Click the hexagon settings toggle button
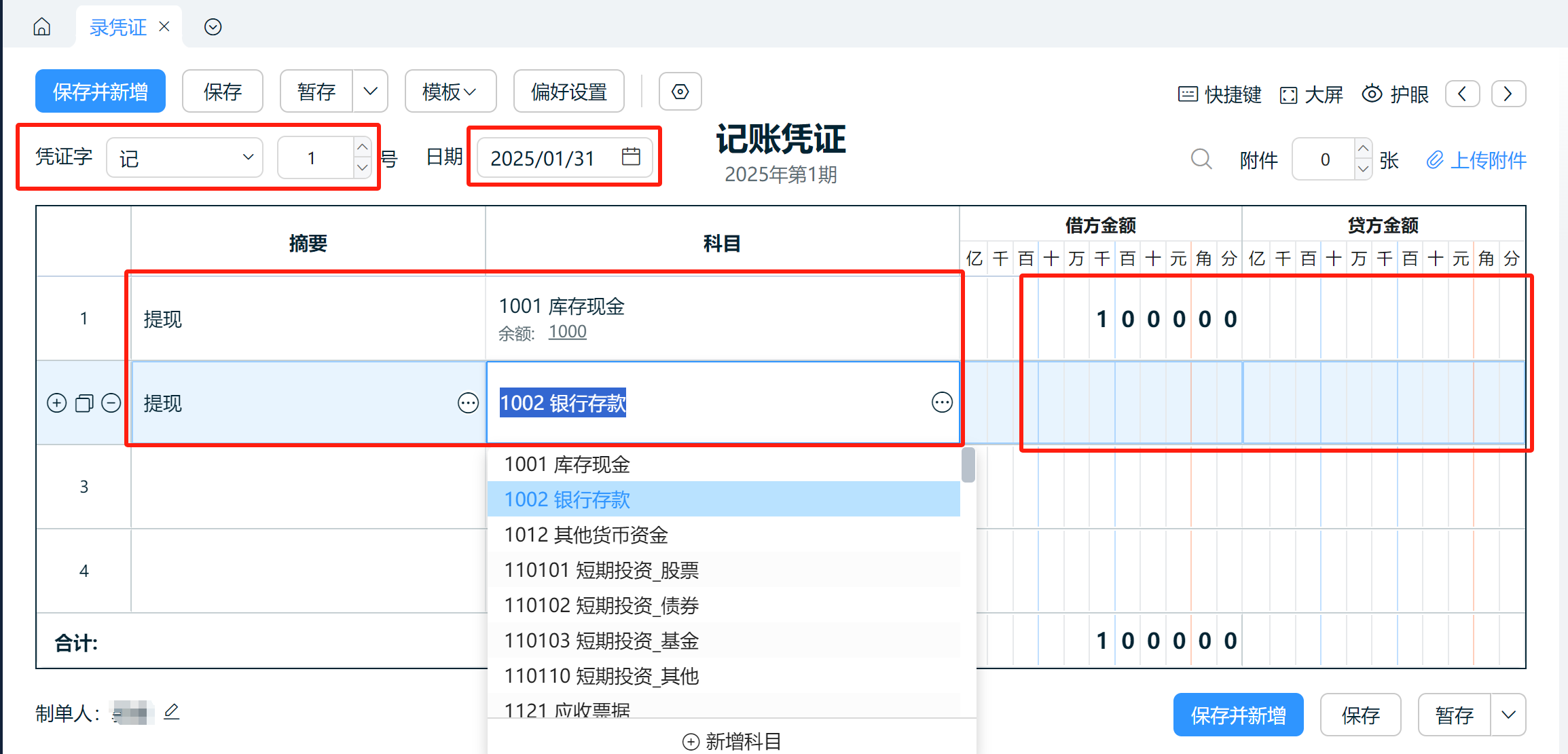Image resolution: width=1568 pixels, height=754 pixels. [x=680, y=92]
